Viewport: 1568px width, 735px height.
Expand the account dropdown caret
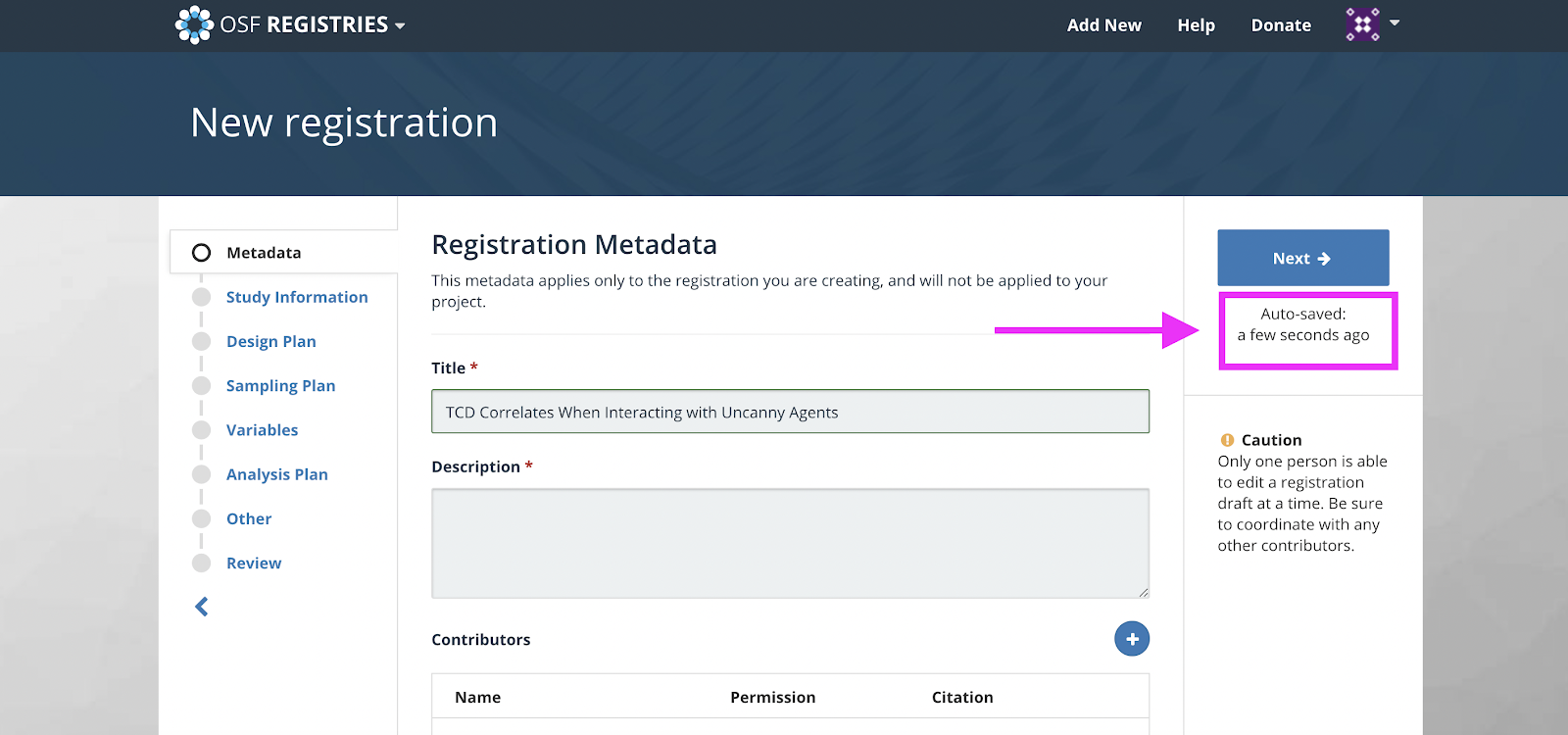tap(1395, 23)
